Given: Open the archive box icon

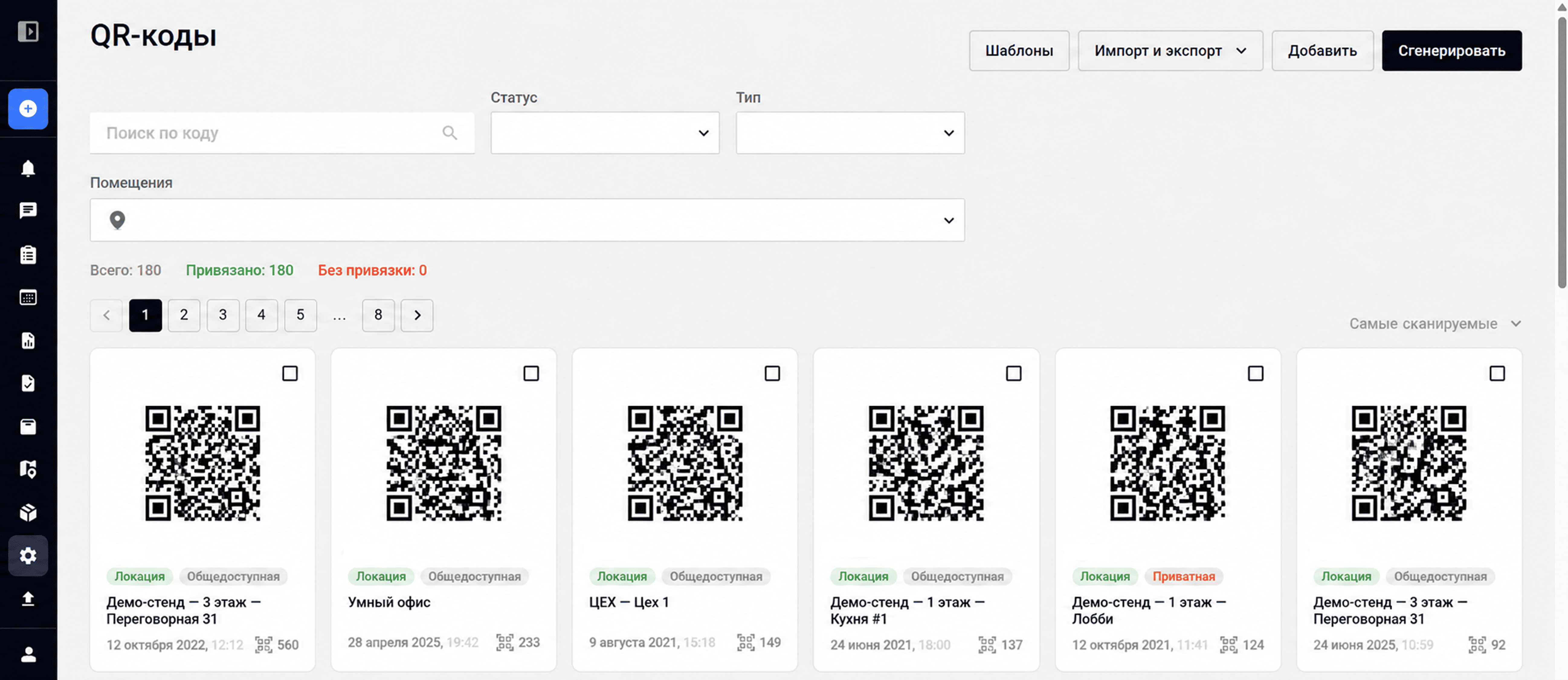Looking at the screenshot, I should 28,427.
